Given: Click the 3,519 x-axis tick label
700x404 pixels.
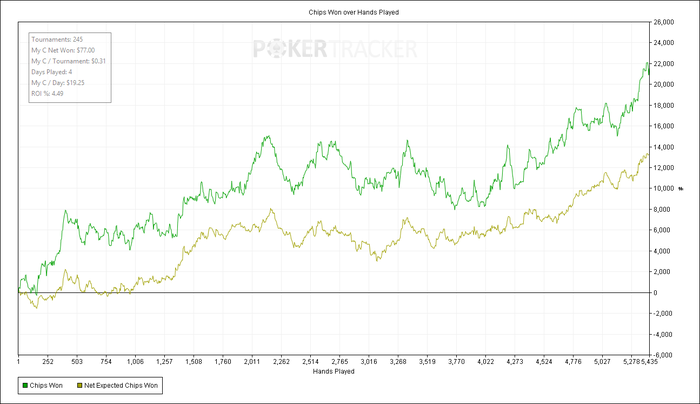Looking at the screenshot, I should [x=427, y=362].
